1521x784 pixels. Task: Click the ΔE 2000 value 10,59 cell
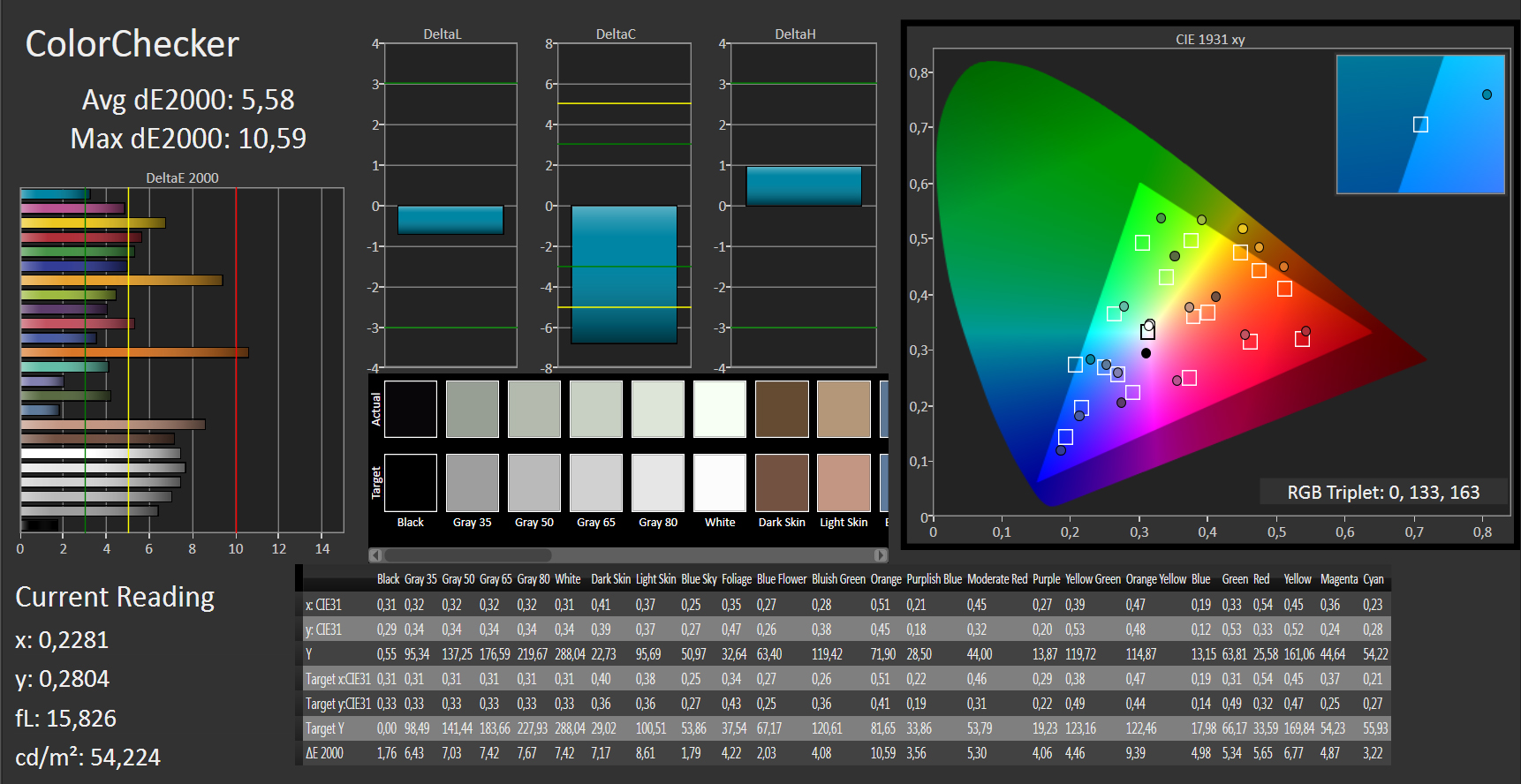point(883,753)
